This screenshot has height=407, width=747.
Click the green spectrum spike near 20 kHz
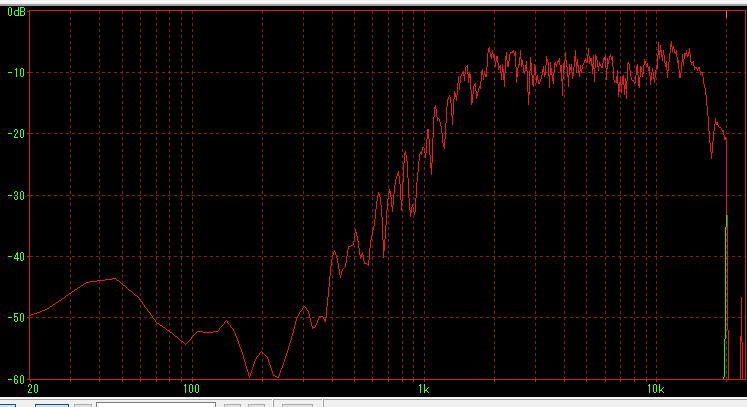coord(726,298)
